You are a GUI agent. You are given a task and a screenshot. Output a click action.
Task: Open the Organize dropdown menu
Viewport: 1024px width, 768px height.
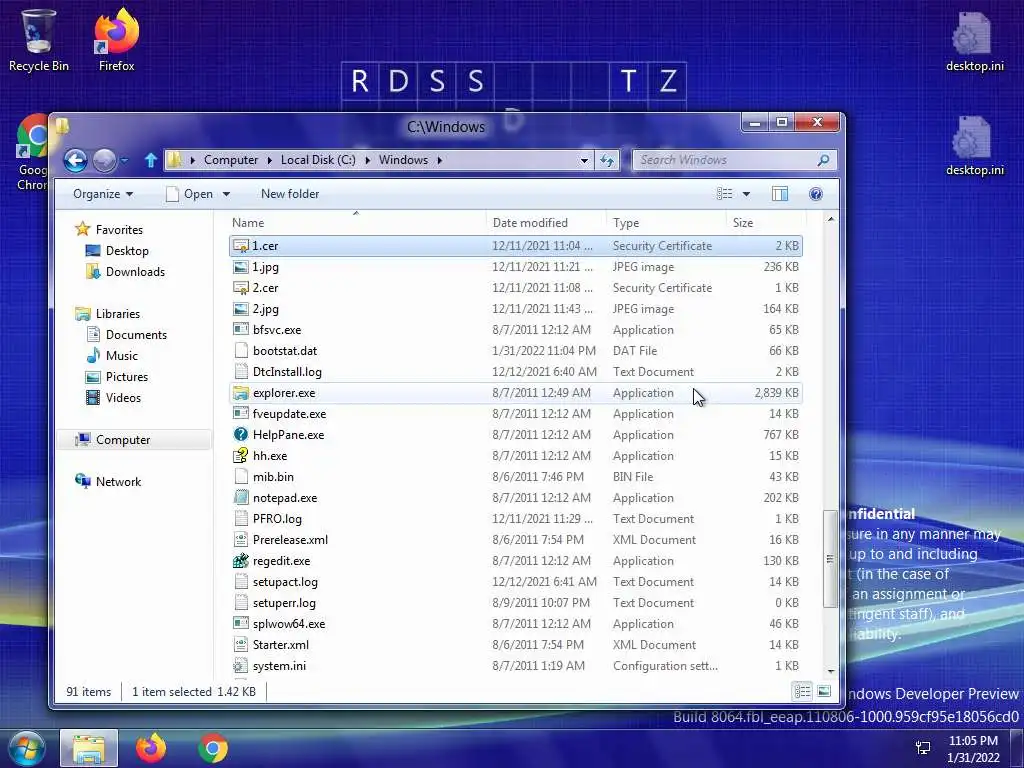click(x=103, y=194)
